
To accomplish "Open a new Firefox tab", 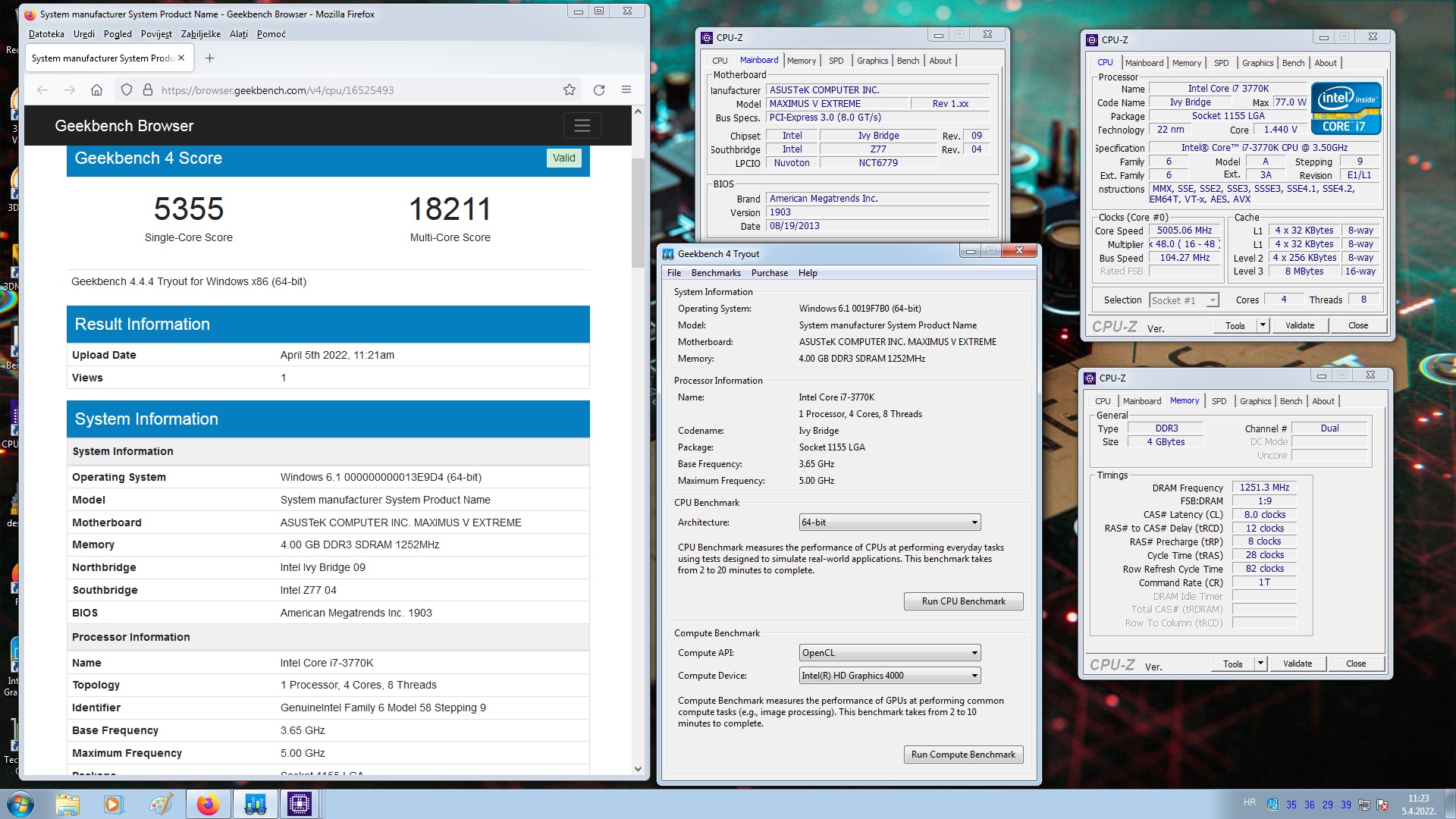I will (x=210, y=58).
